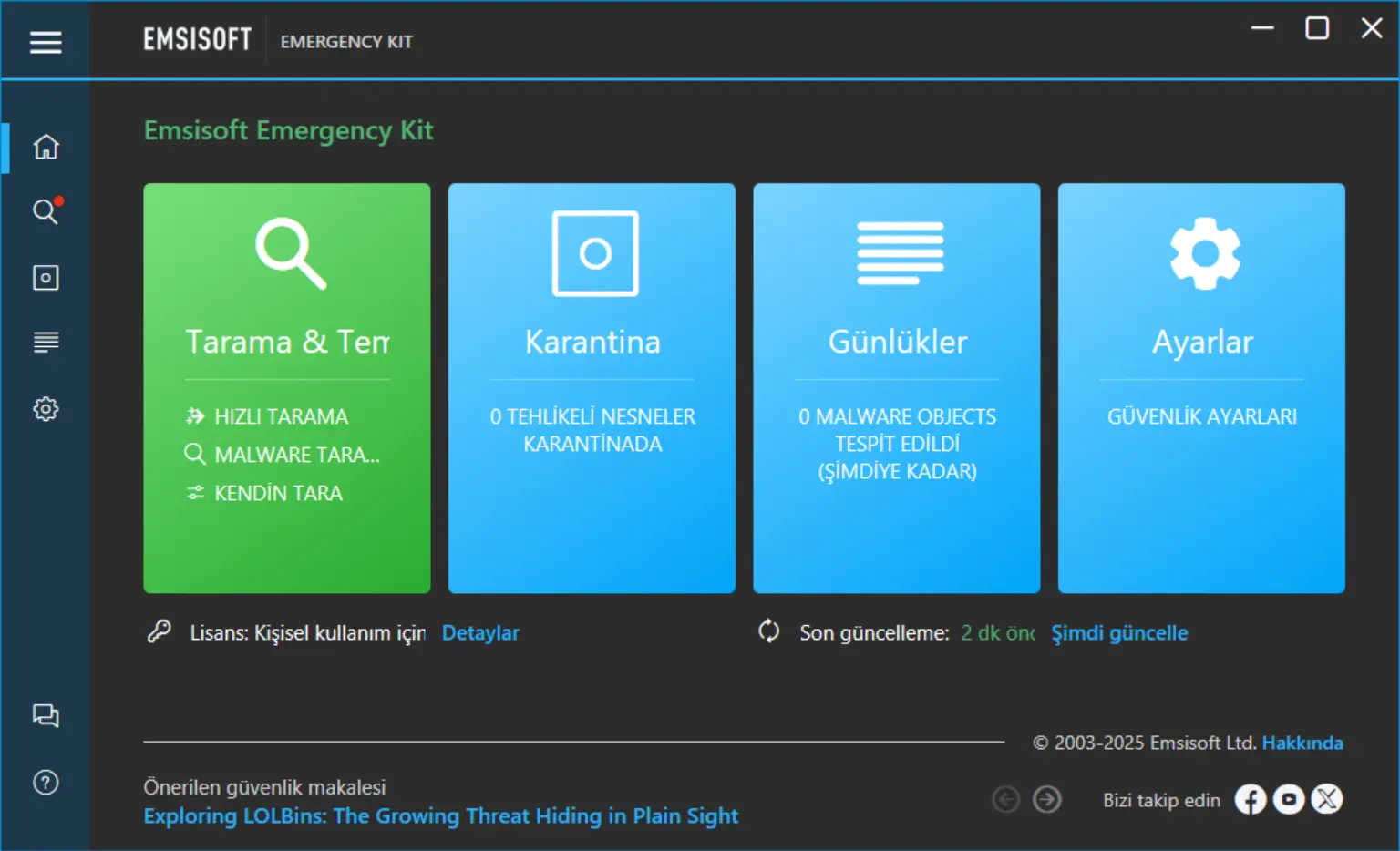
Task: Open the Karantina tile heading
Action: coord(592,342)
